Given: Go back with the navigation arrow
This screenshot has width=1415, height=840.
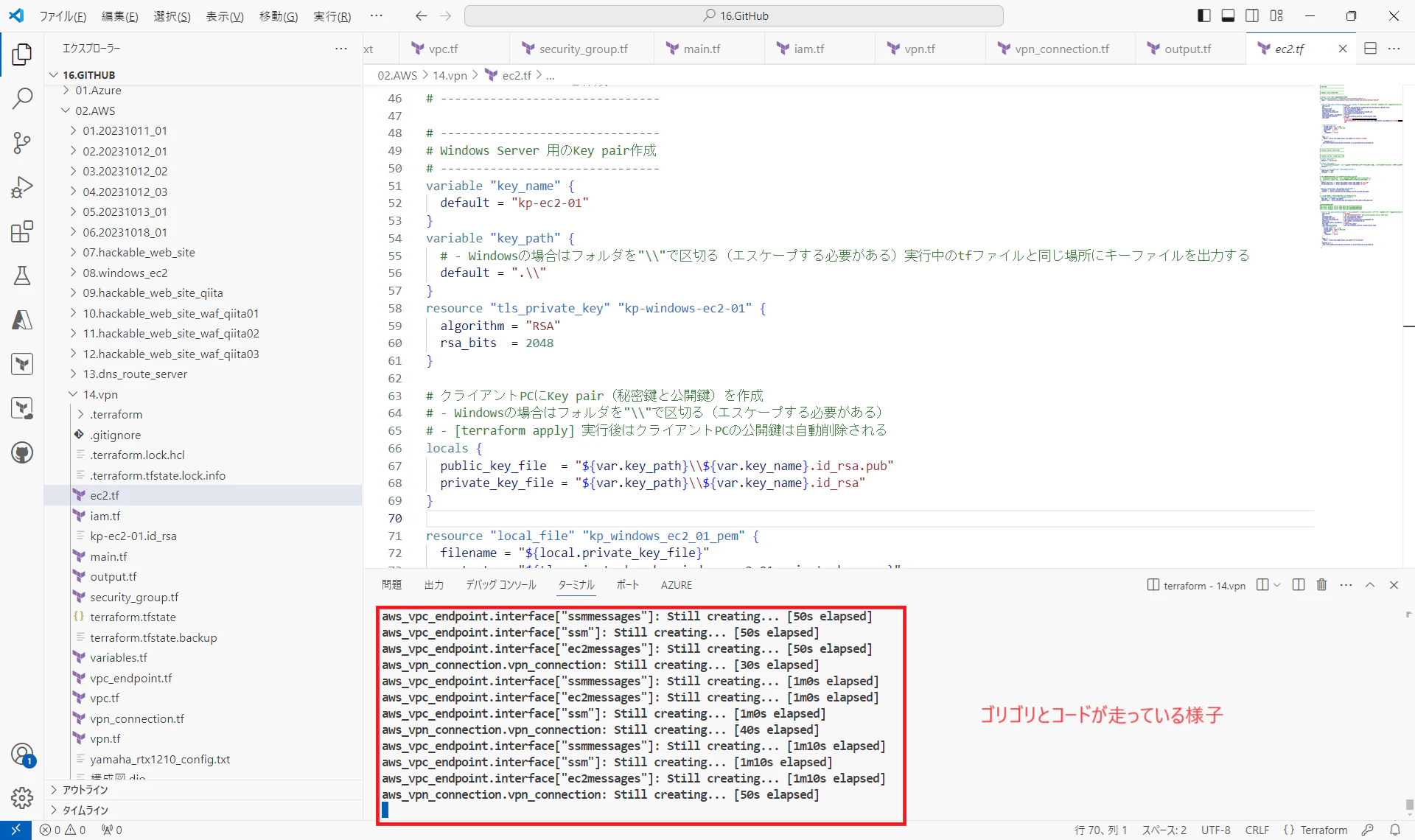Looking at the screenshot, I should [x=421, y=15].
